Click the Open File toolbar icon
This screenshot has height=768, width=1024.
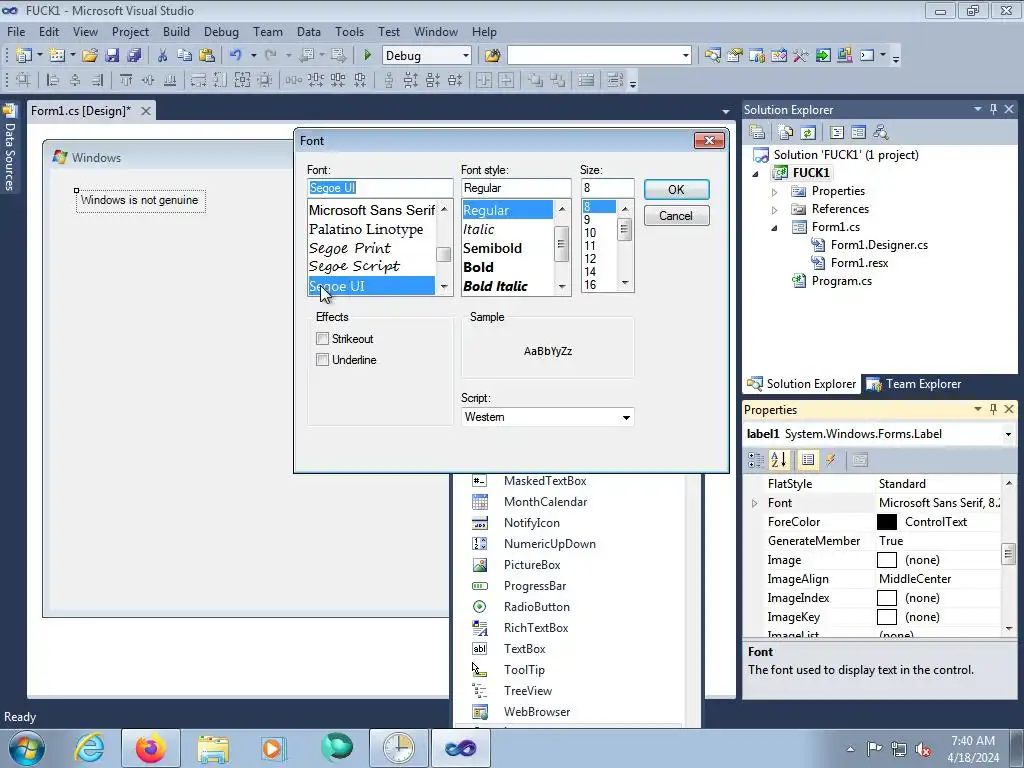[x=89, y=56]
